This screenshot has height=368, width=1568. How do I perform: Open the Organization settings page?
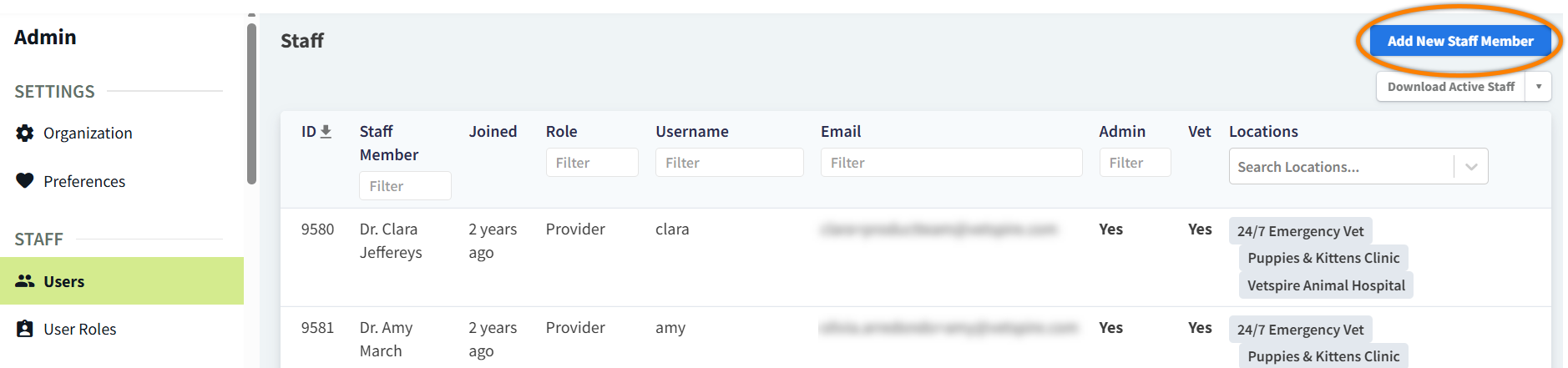coord(88,134)
